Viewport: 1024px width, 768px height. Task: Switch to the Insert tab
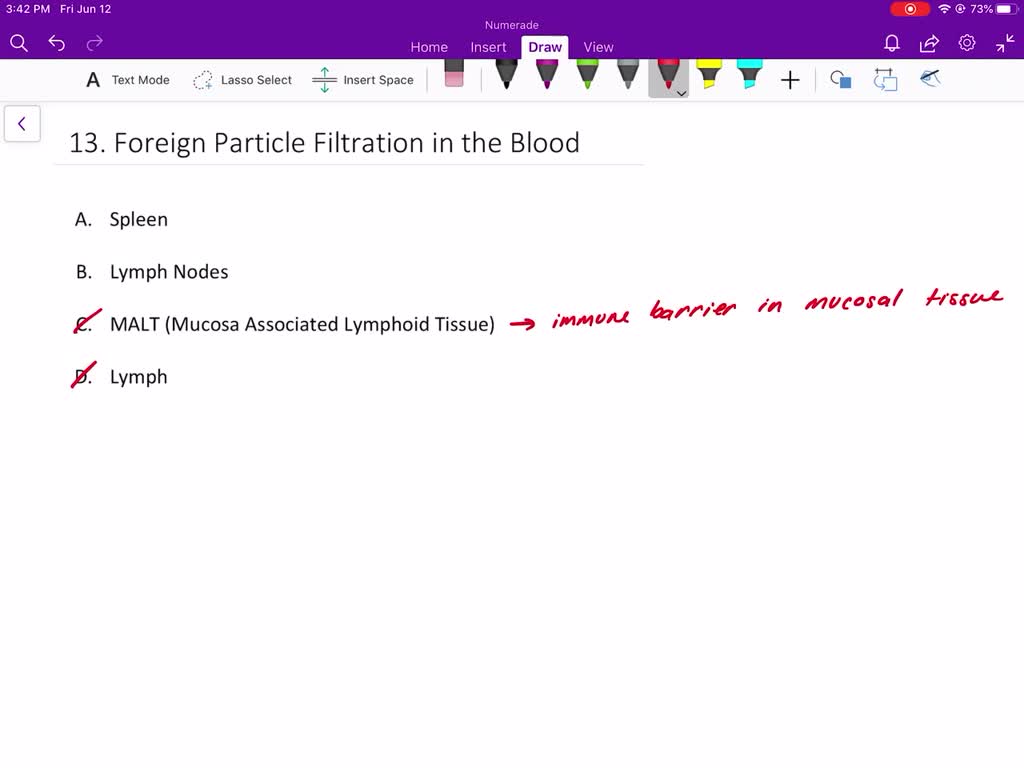488,47
